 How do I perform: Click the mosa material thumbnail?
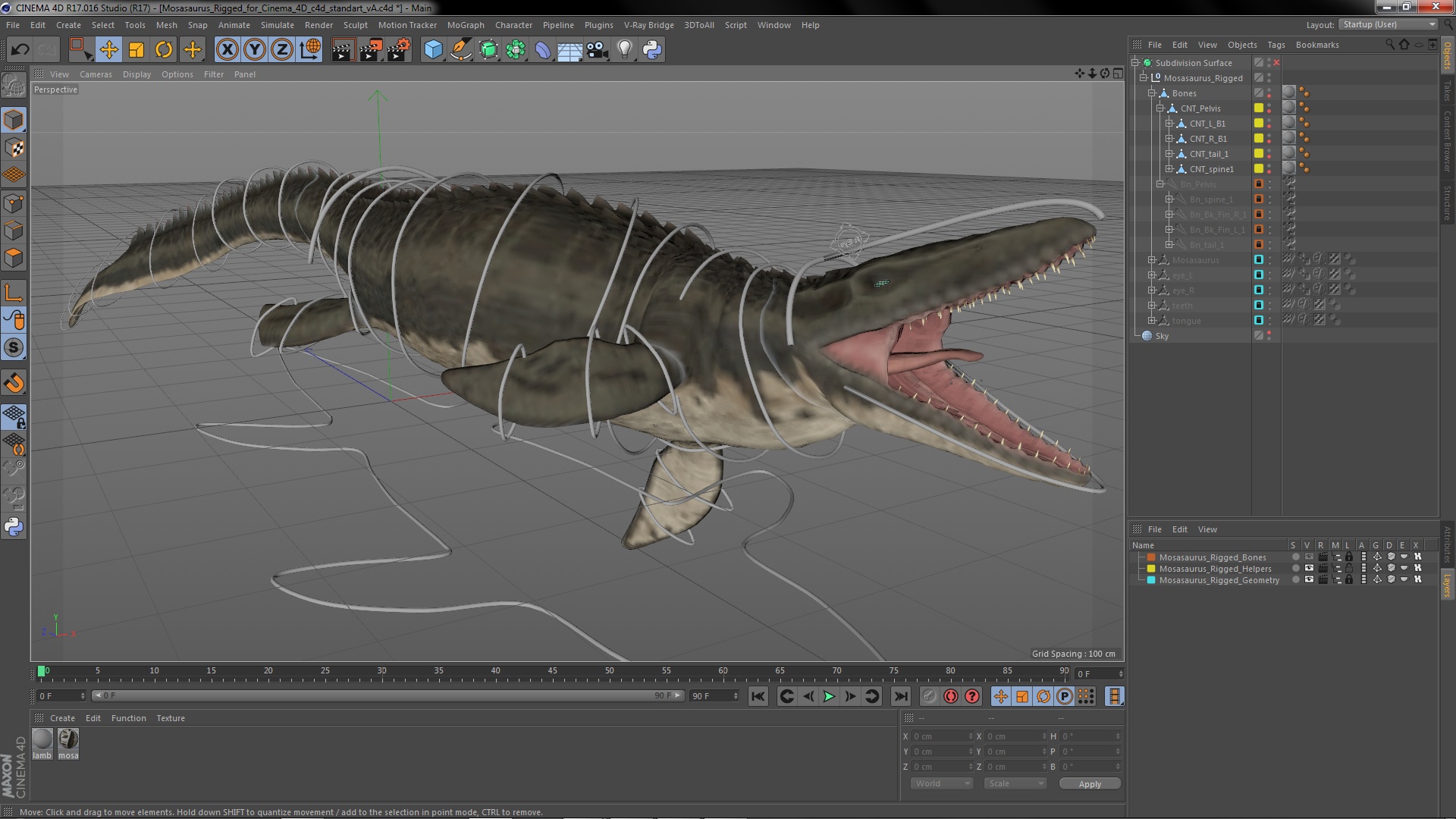67,739
